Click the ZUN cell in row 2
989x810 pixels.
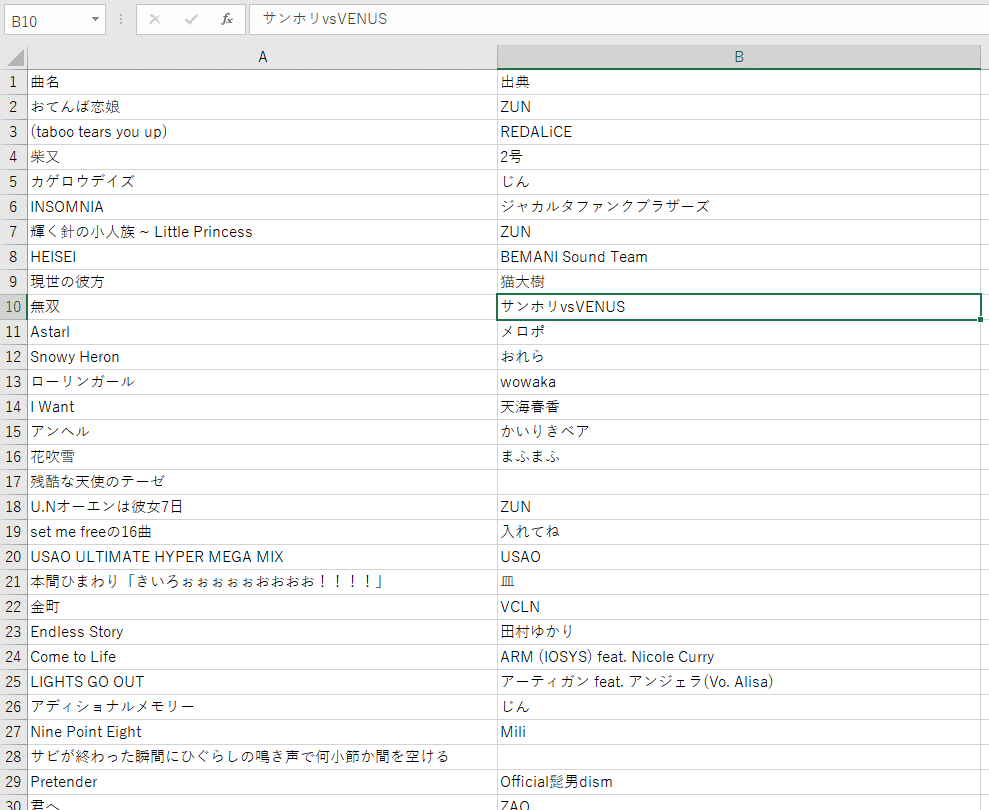tap(739, 107)
